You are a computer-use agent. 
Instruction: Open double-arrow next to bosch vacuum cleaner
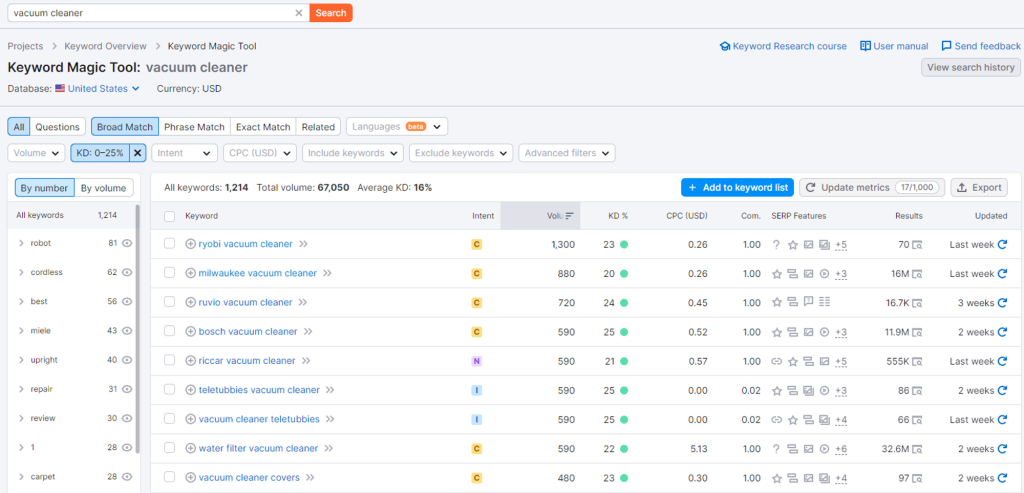[308, 332]
